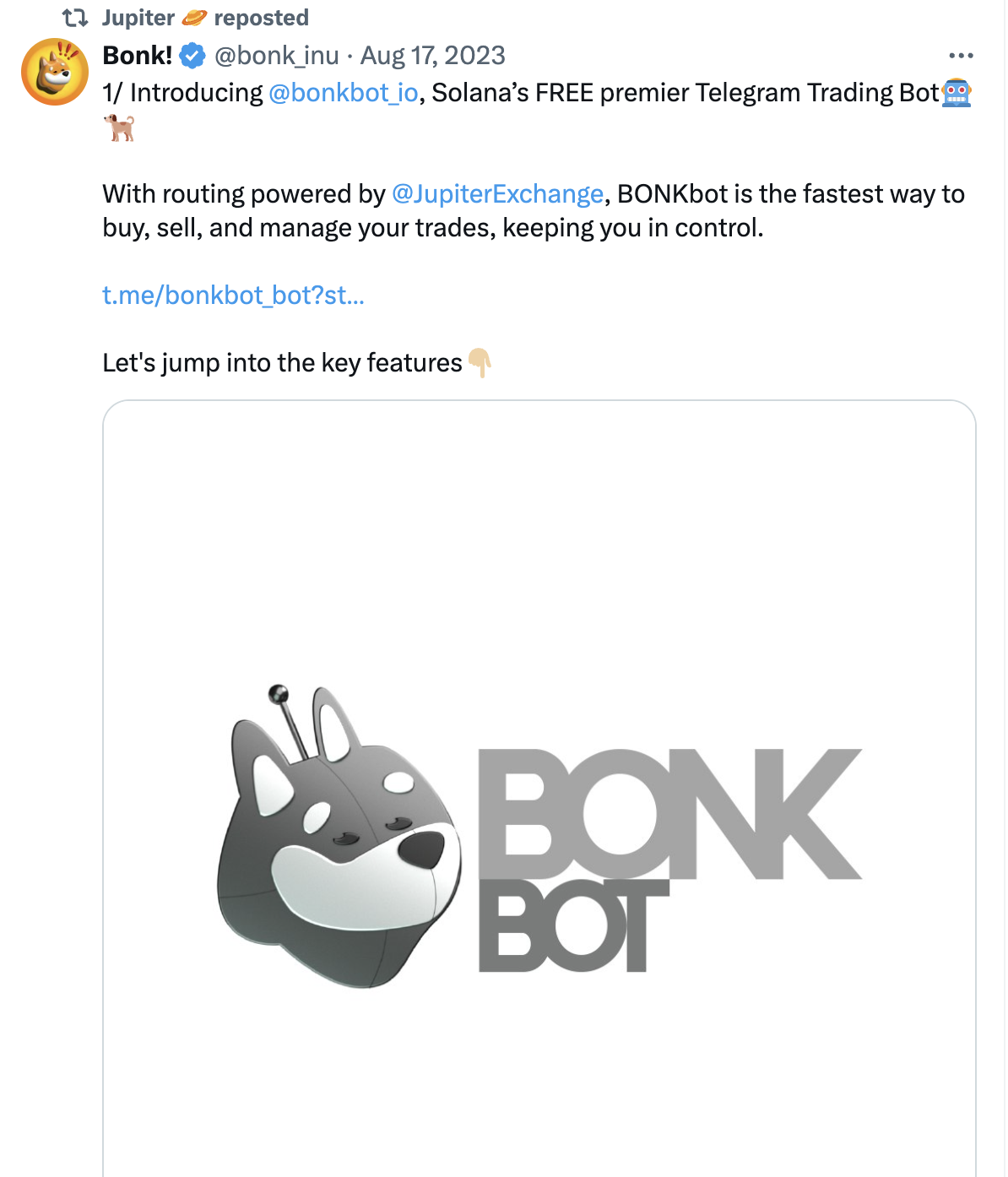
Task: Click the pointing-down hand emoji
Action: [x=480, y=363]
